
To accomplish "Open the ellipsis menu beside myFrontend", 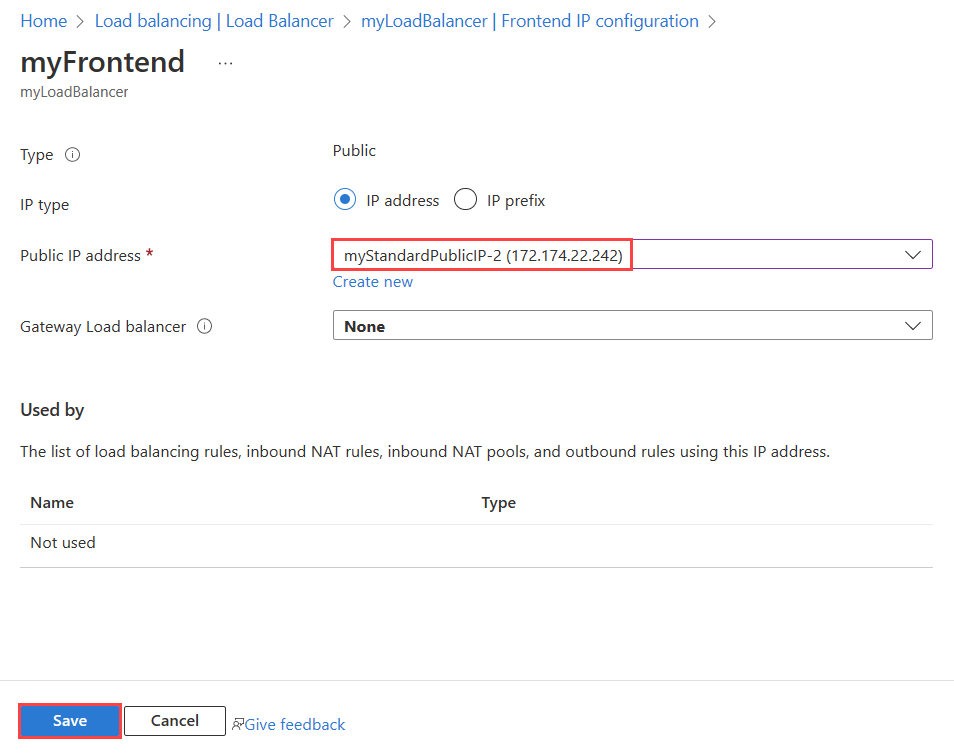I will click(225, 63).
